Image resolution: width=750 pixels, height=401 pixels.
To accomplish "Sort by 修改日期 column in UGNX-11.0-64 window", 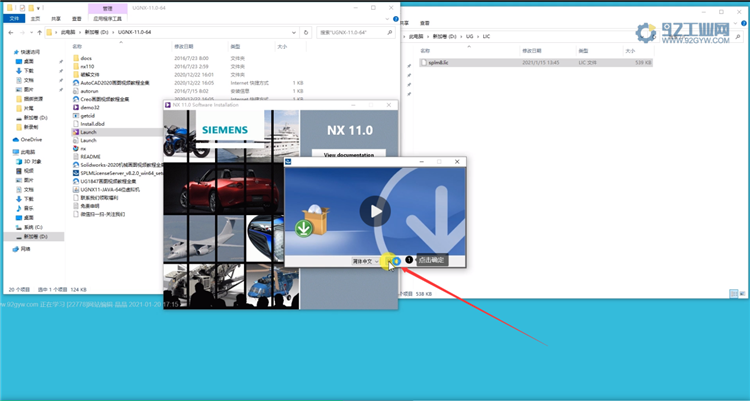I will (184, 46).
